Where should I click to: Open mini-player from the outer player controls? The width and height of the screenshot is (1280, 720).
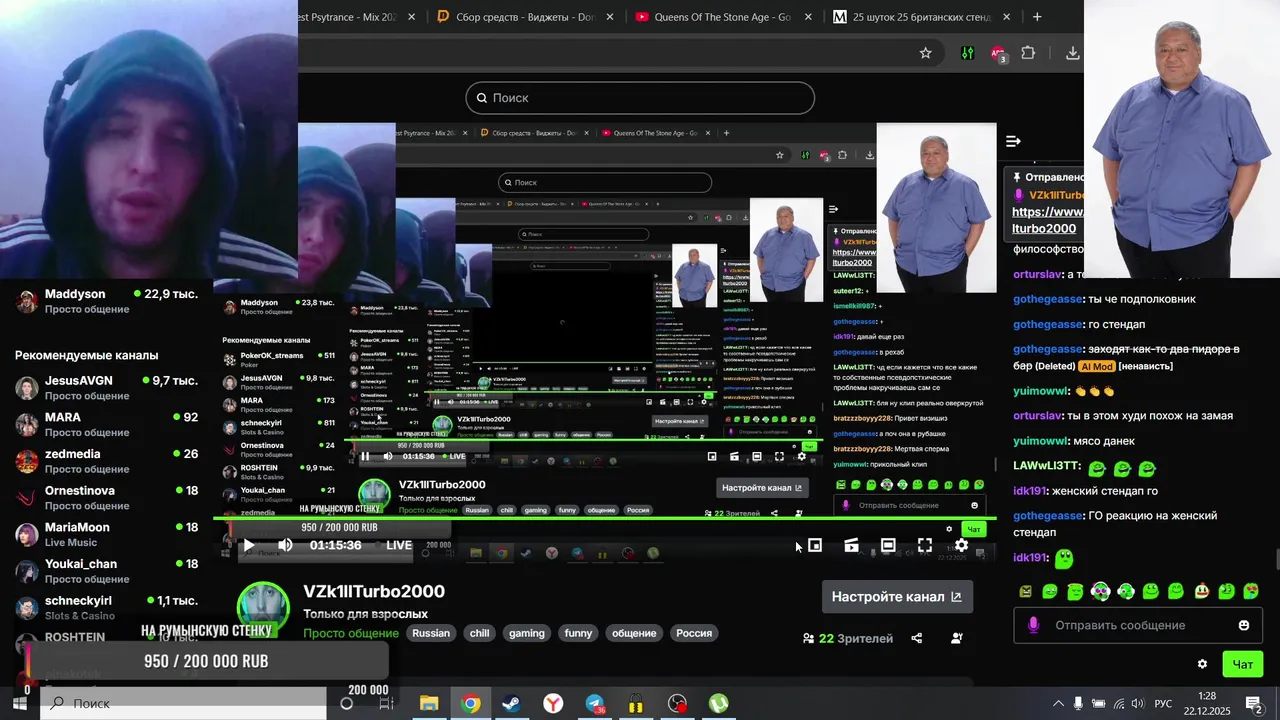(815, 545)
